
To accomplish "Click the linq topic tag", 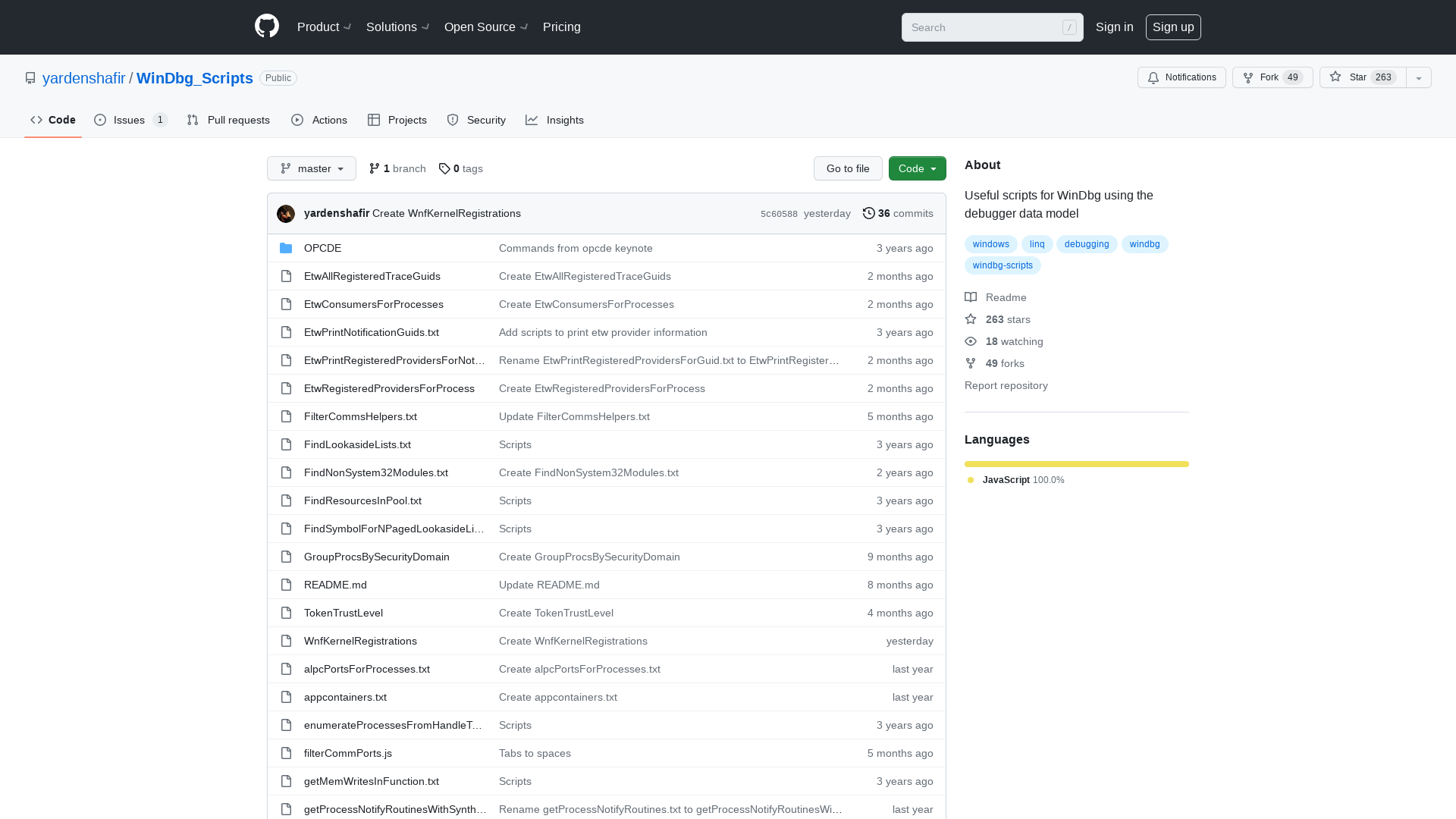I will point(1037,244).
